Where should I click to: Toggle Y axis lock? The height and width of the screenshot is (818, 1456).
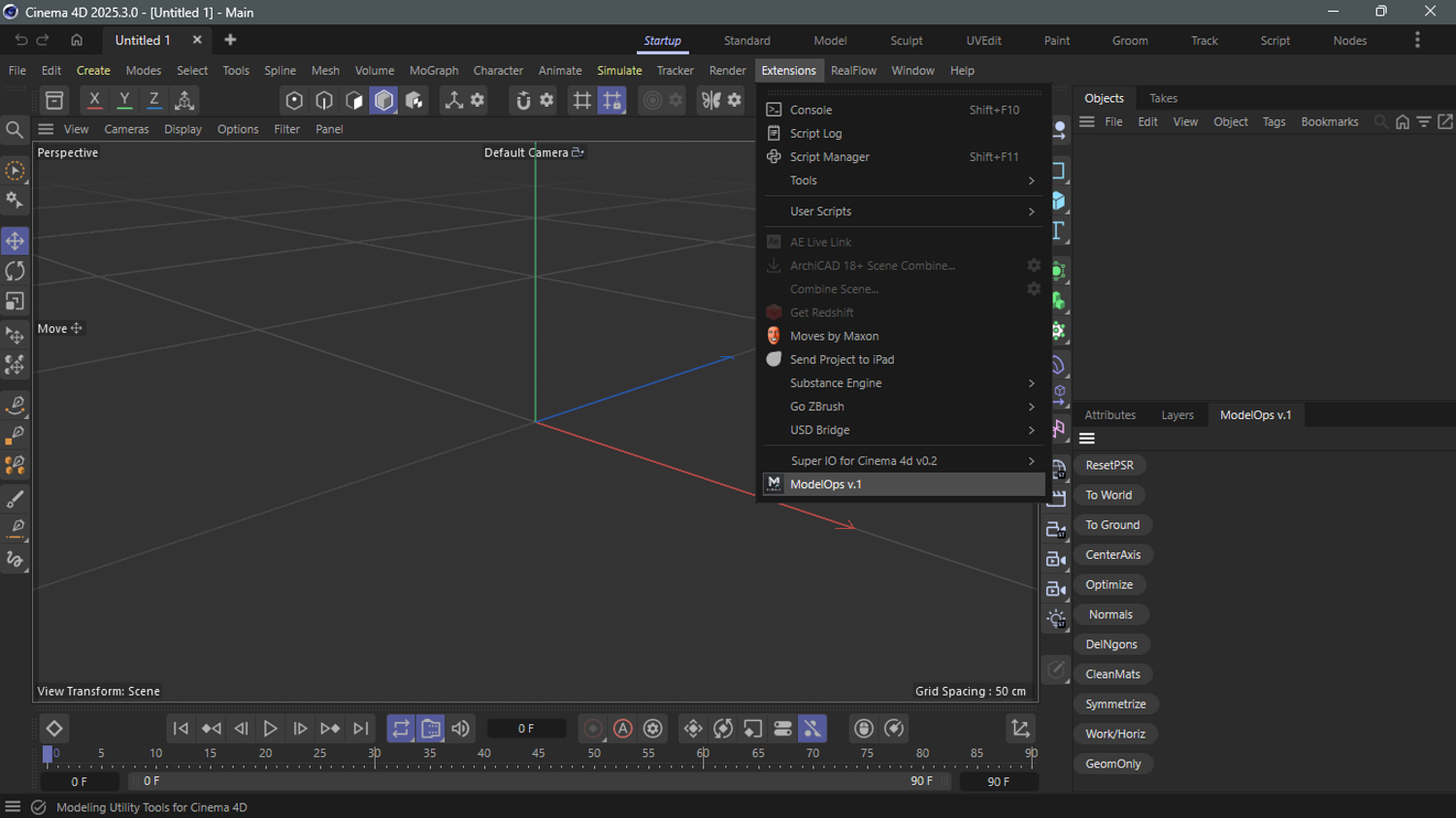(124, 100)
